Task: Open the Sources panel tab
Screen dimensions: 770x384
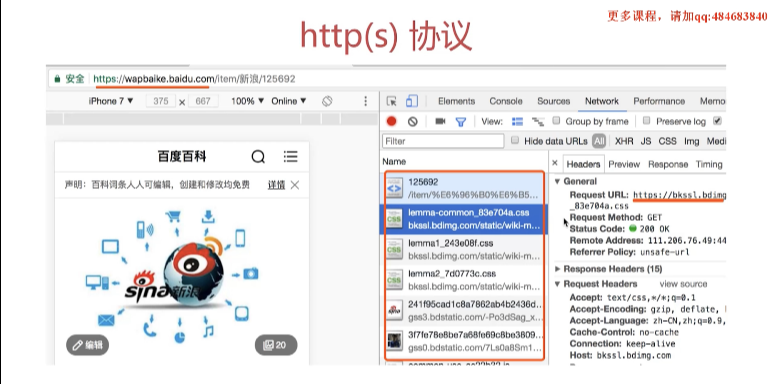Action: point(553,101)
